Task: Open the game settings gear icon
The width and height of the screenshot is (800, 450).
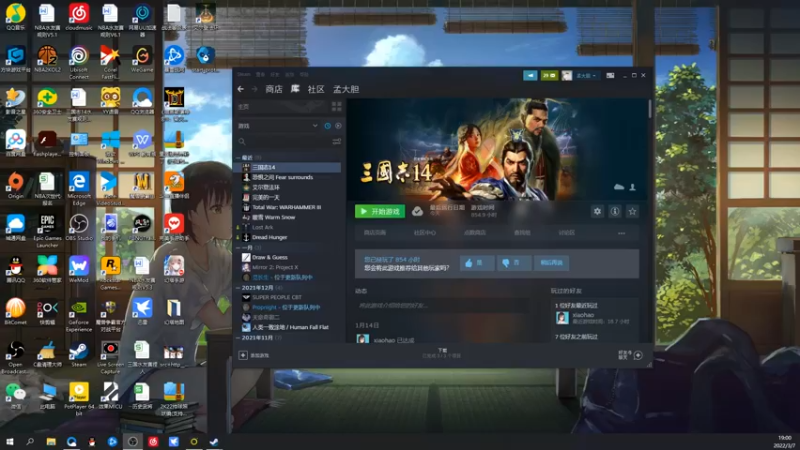Action: [x=597, y=211]
